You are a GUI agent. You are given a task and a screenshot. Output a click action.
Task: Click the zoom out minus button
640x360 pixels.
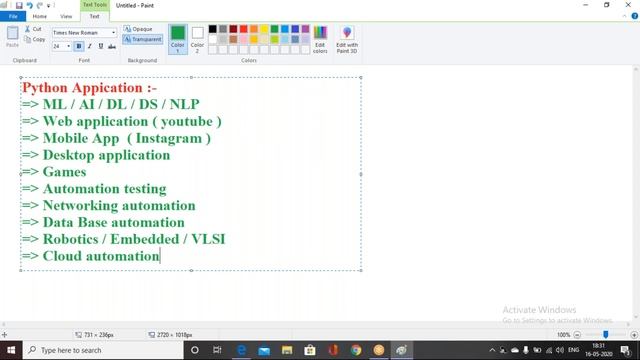pos(577,335)
